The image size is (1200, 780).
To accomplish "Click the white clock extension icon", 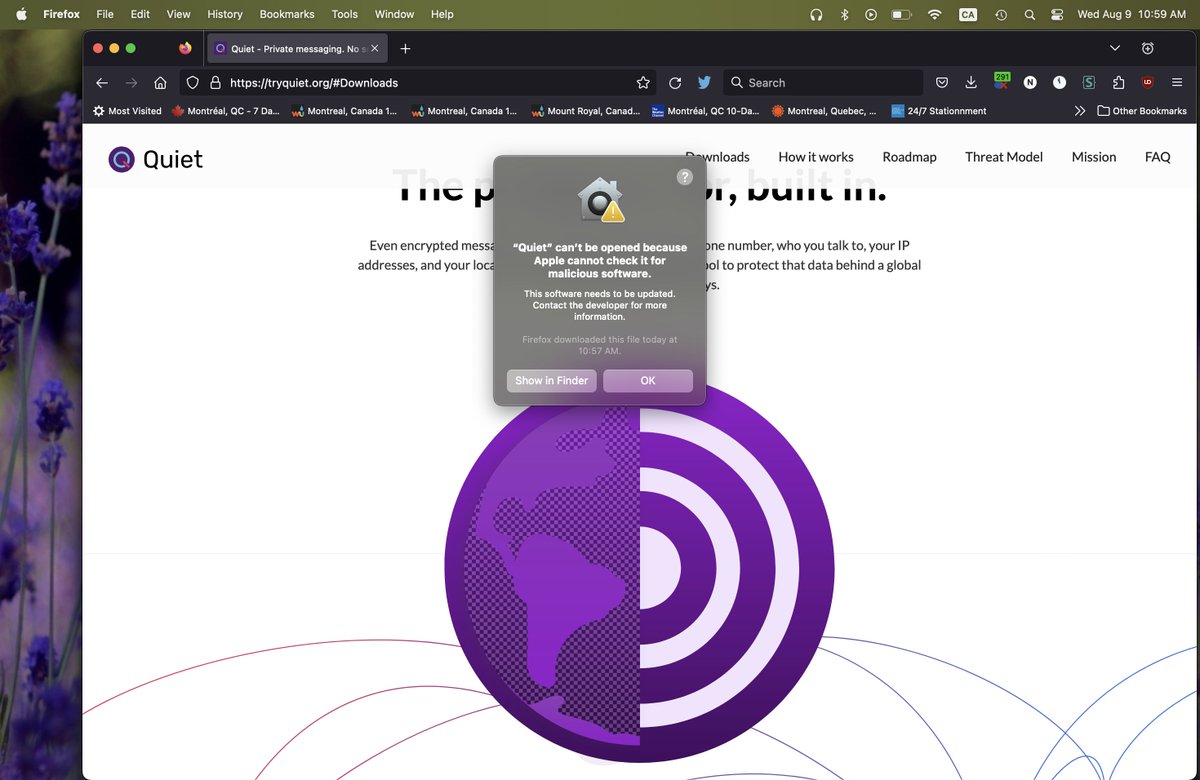I will point(1059,83).
